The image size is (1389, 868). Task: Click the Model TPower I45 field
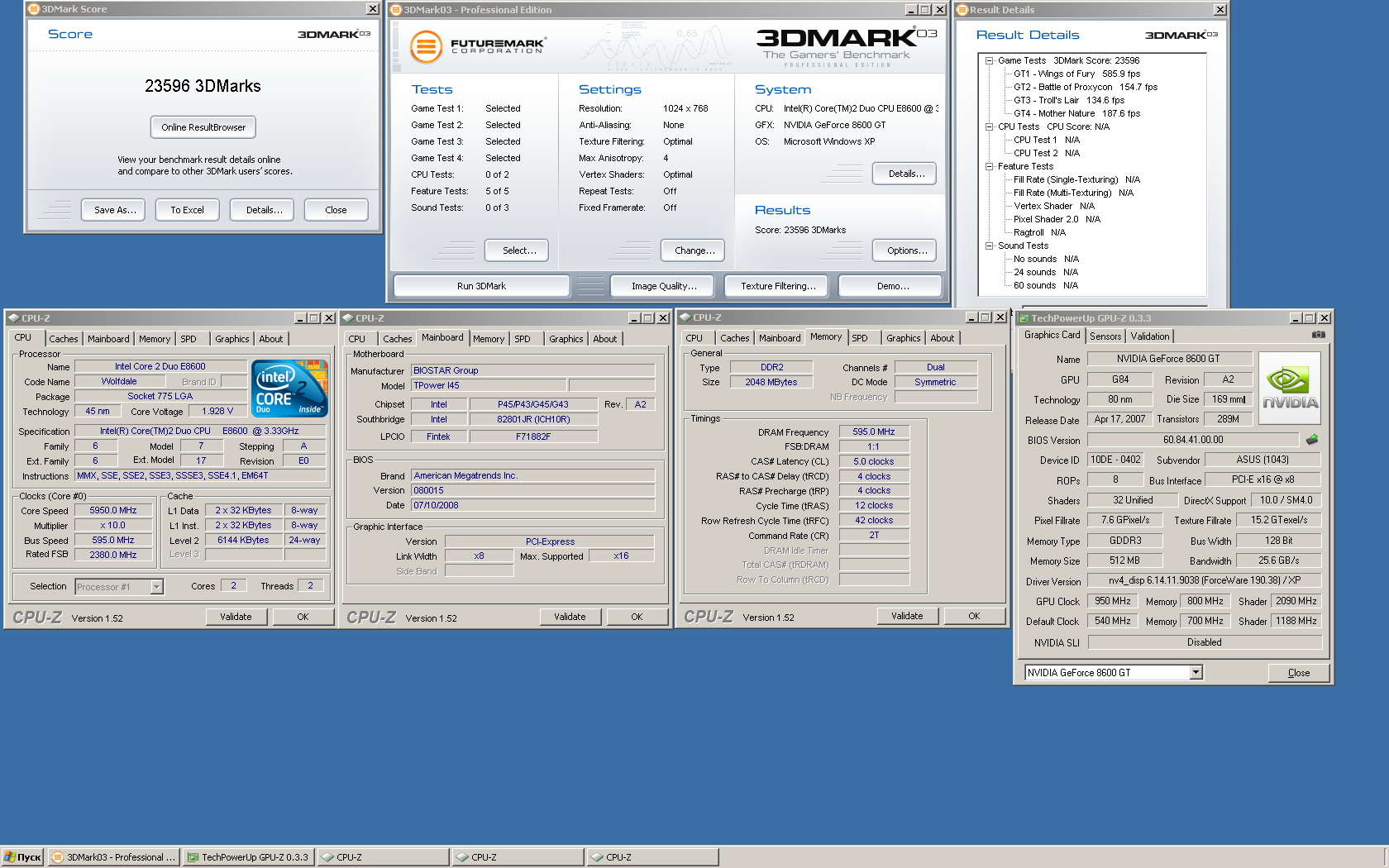[489, 385]
